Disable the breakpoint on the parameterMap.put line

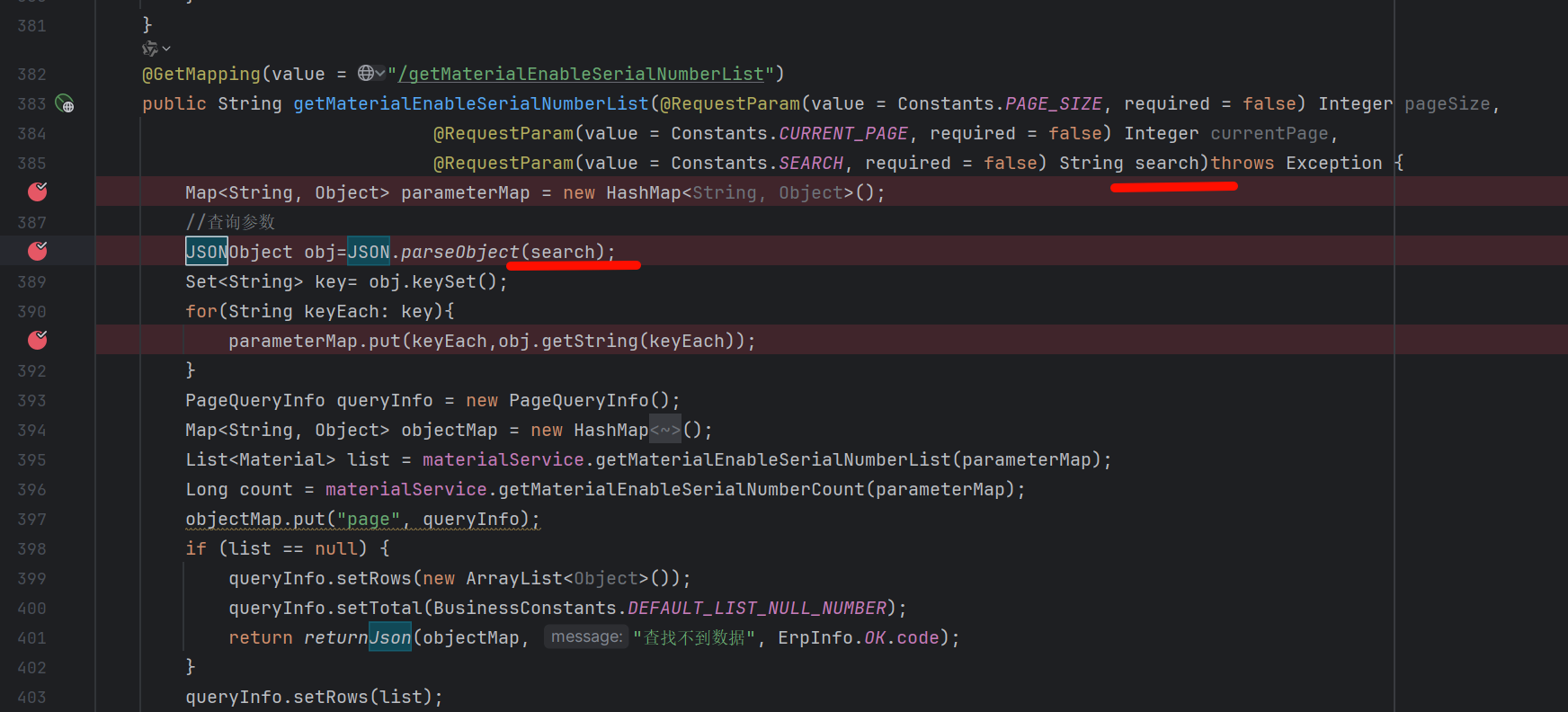pyautogui.click(x=38, y=341)
